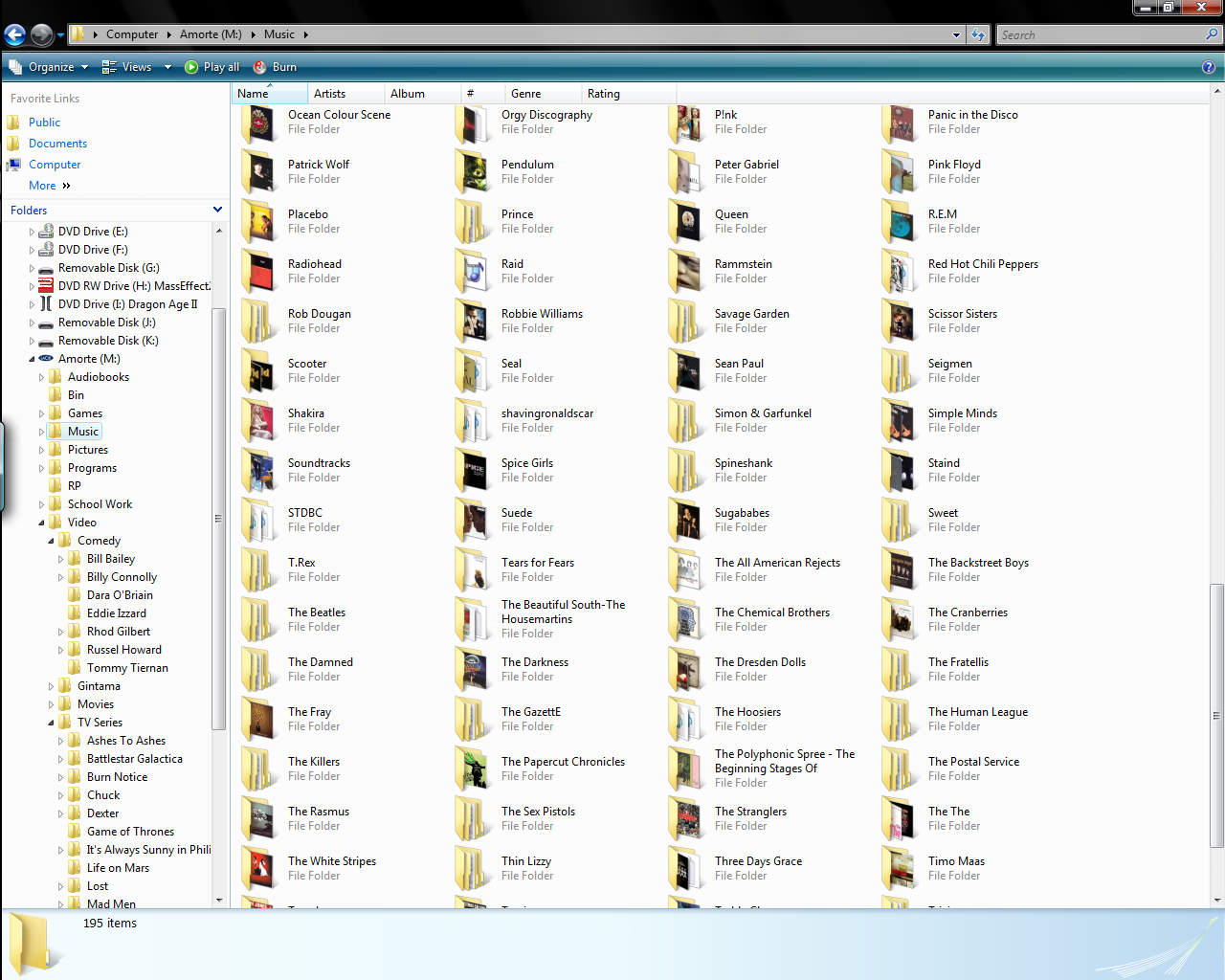Open the Documents favorite link

(x=57, y=144)
